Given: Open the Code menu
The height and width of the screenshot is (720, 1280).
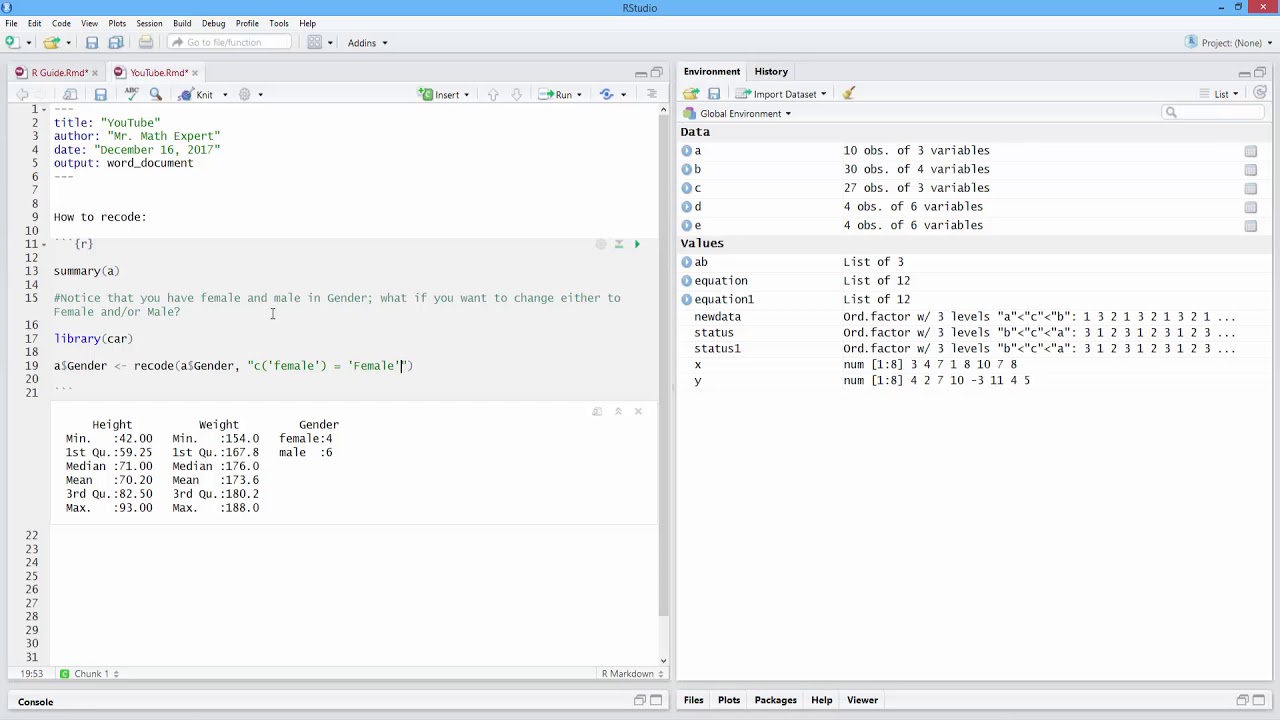Looking at the screenshot, I should pos(61,23).
